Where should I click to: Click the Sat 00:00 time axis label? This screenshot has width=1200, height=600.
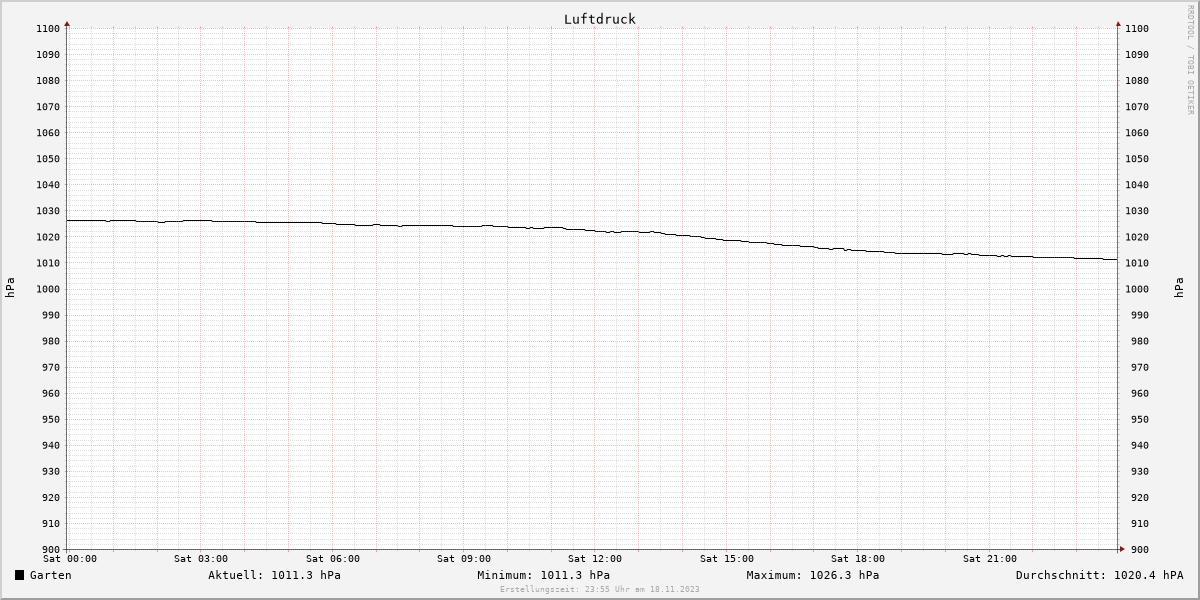pos(70,559)
